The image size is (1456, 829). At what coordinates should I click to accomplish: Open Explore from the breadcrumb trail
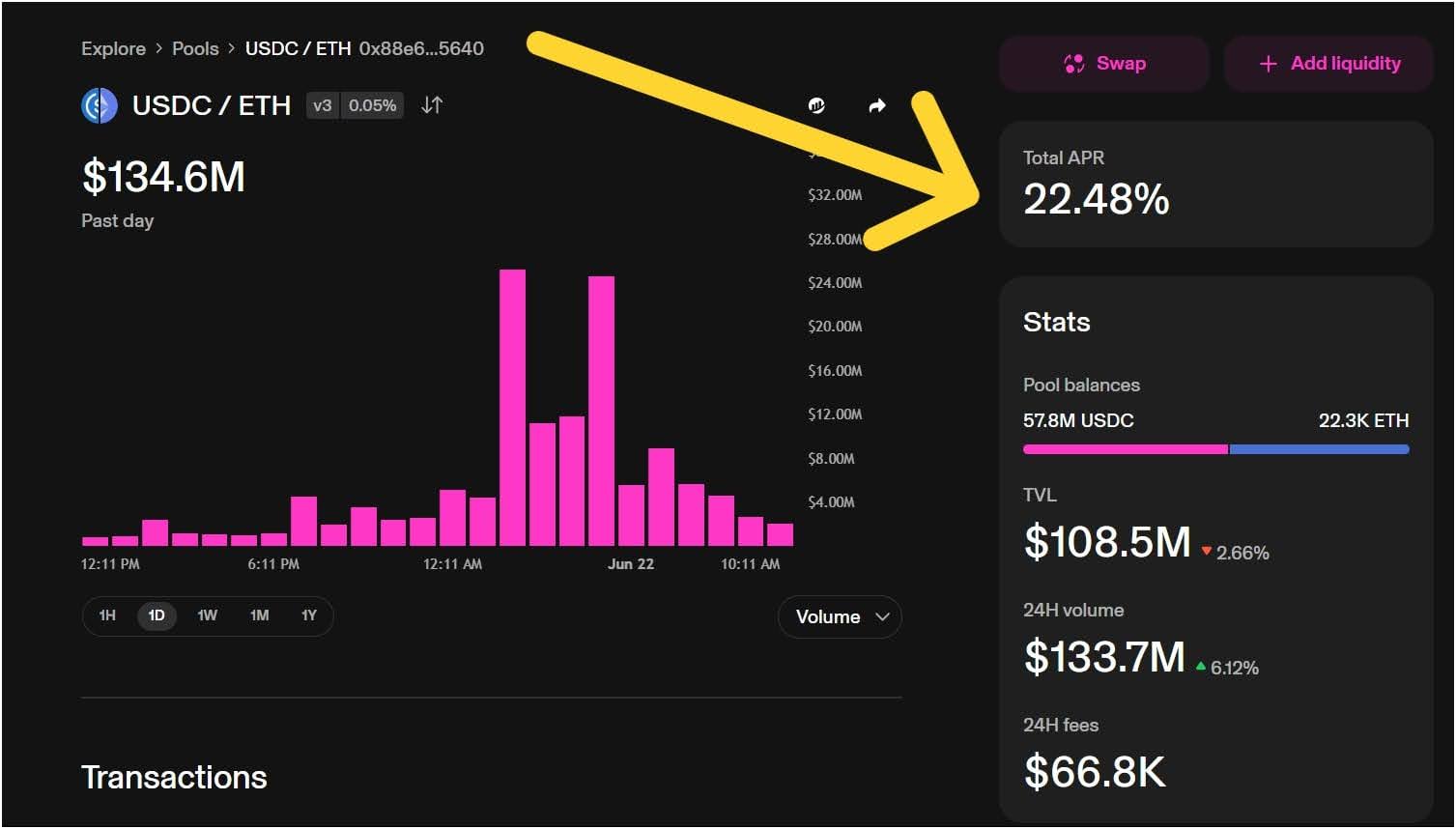[x=113, y=48]
